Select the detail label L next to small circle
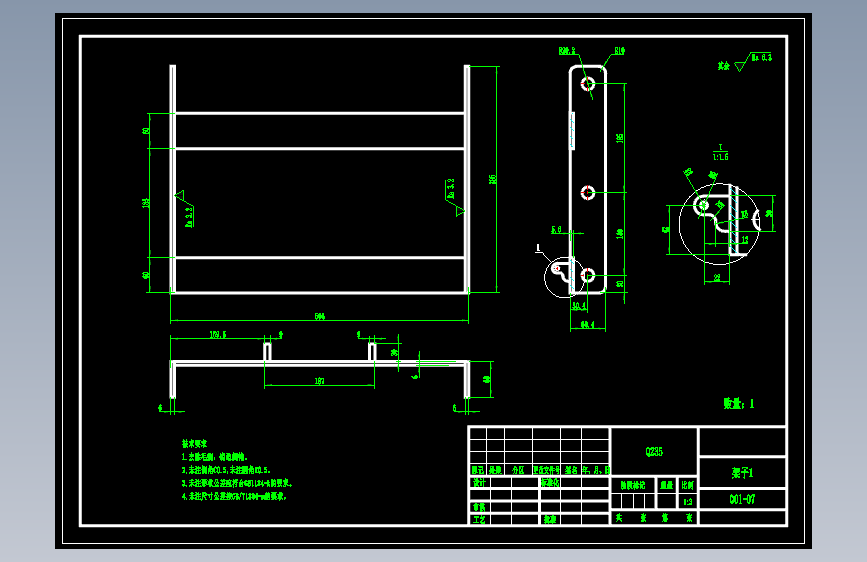 539,248
